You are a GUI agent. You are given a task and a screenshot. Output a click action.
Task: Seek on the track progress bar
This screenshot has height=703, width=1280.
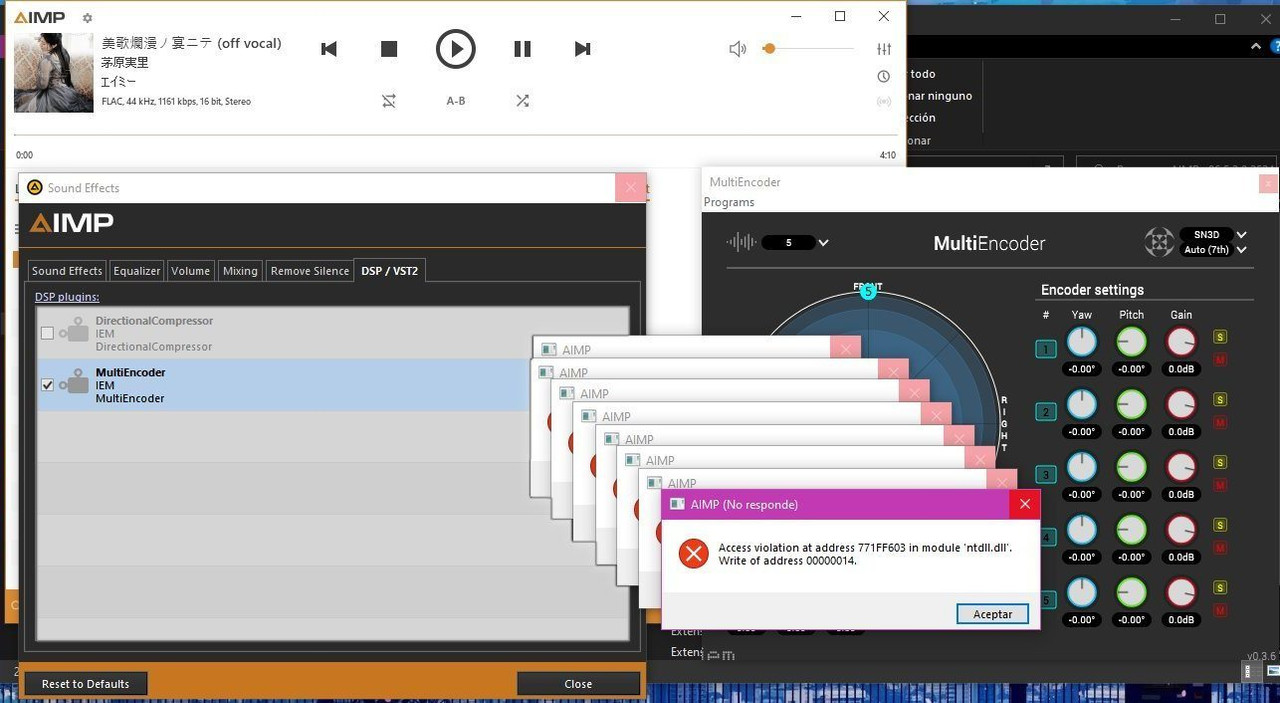(455, 135)
